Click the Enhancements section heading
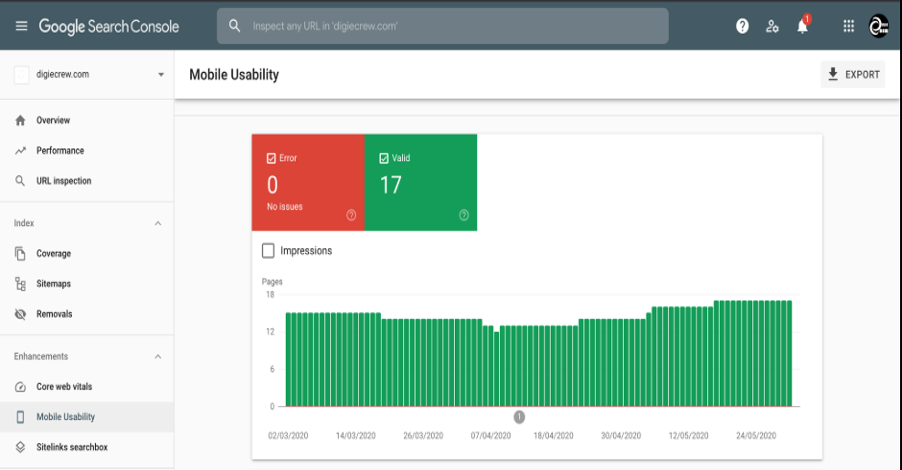The image size is (902, 470). [41, 357]
